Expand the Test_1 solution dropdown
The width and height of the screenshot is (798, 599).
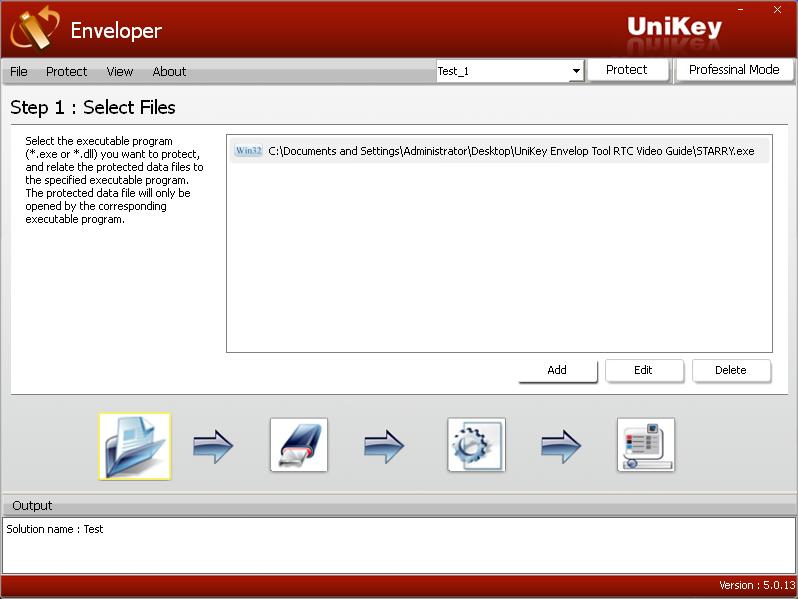(x=576, y=71)
